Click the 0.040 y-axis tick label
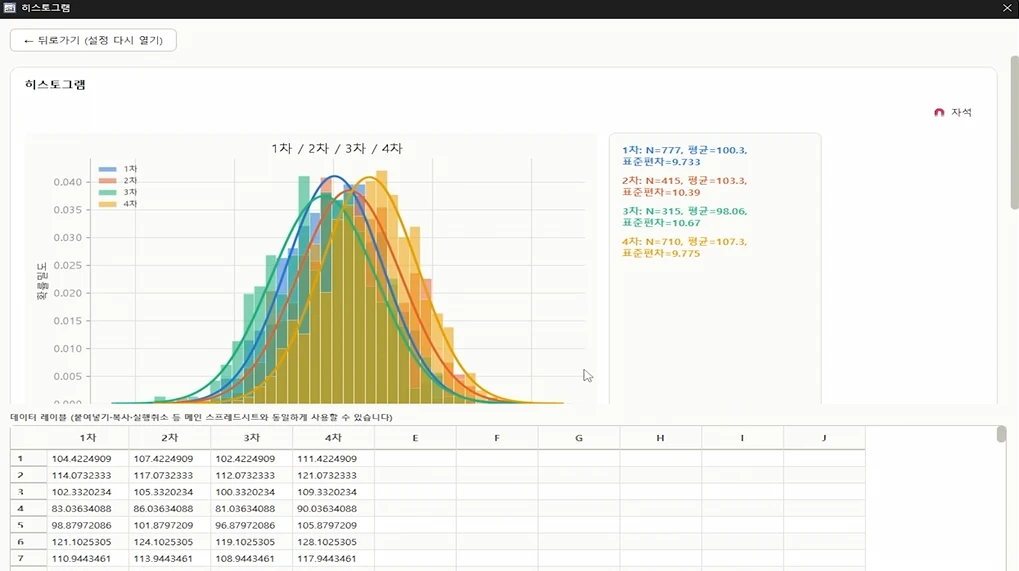Image resolution: width=1019 pixels, height=571 pixels. coord(68,182)
